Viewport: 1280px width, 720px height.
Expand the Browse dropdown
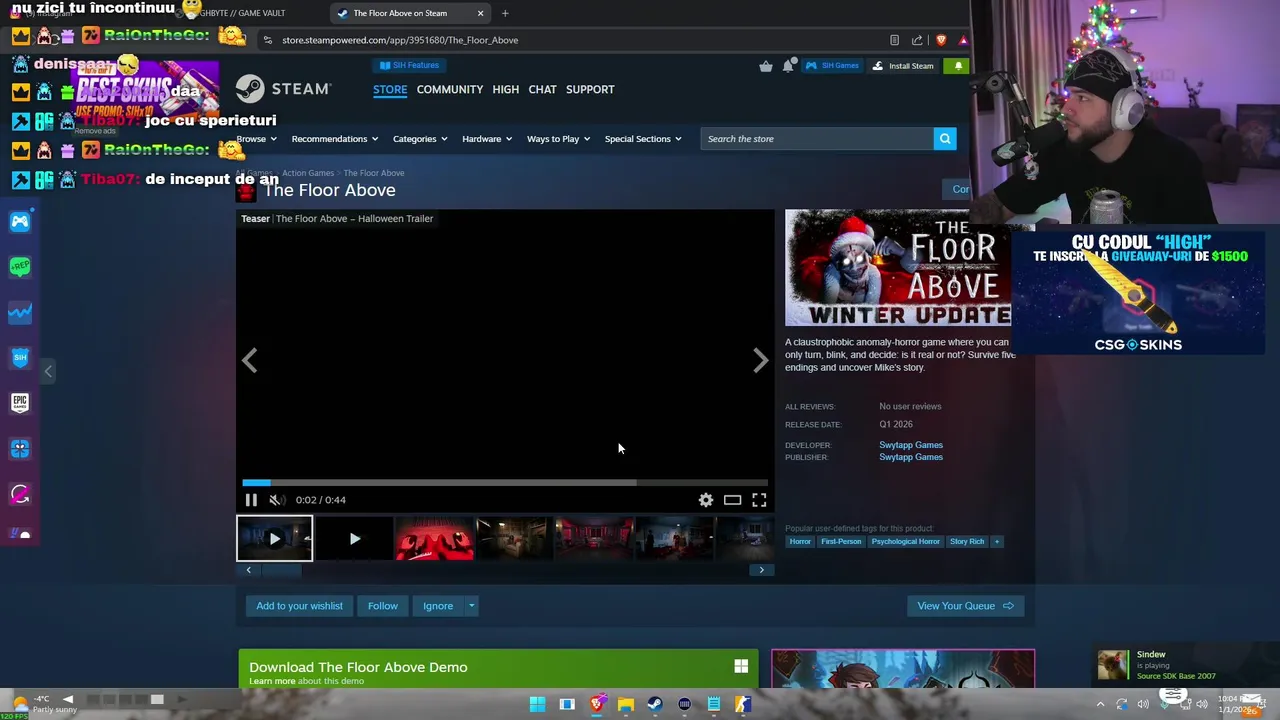(257, 139)
